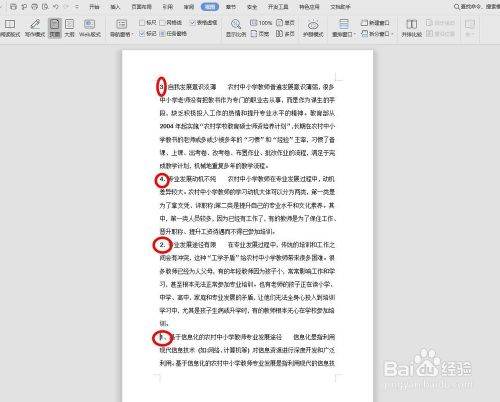Image resolution: width=500 pixels, height=402 pixels.
Task: Open the Page Layout (页面布局) tab
Action: [x=142, y=6]
